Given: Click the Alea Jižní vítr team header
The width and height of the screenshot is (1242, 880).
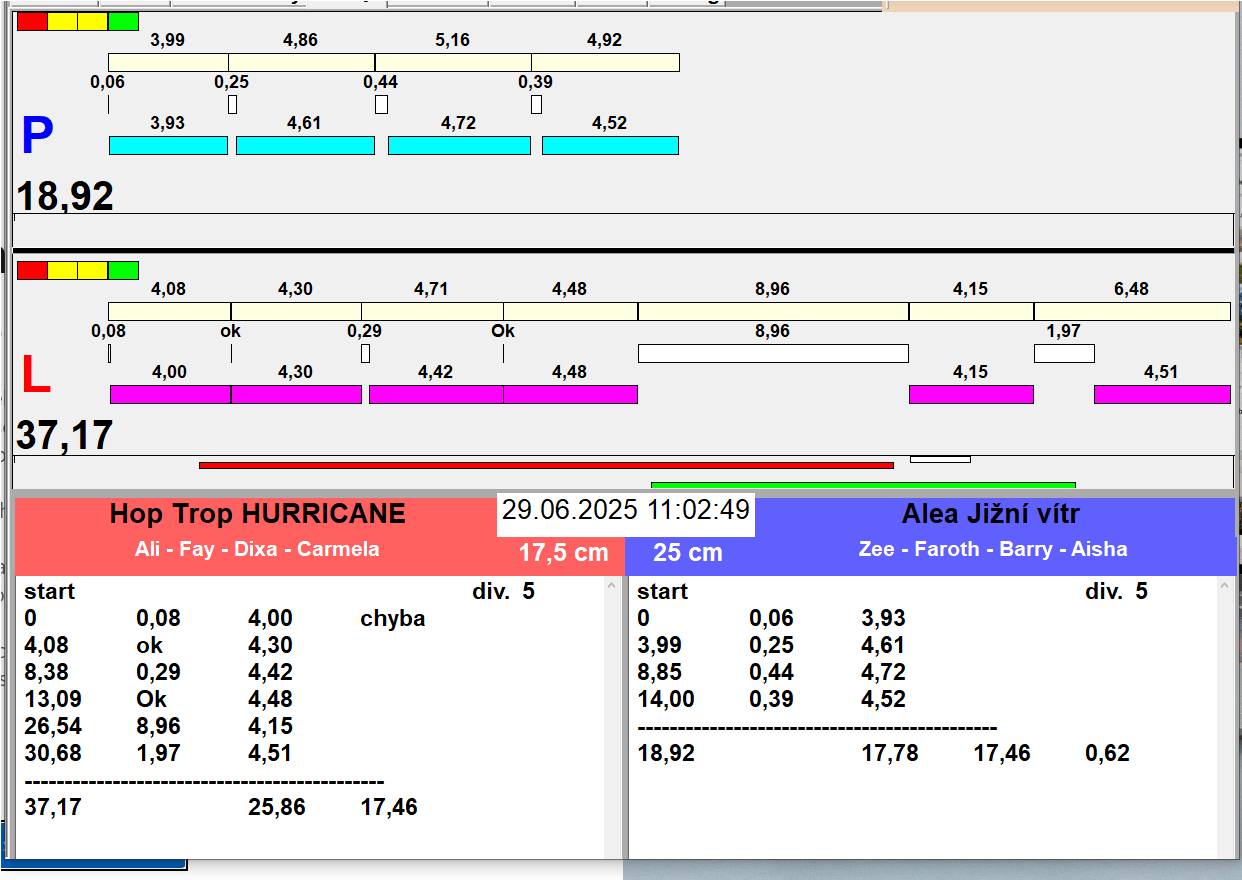Looking at the screenshot, I should (x=990, y=514).
